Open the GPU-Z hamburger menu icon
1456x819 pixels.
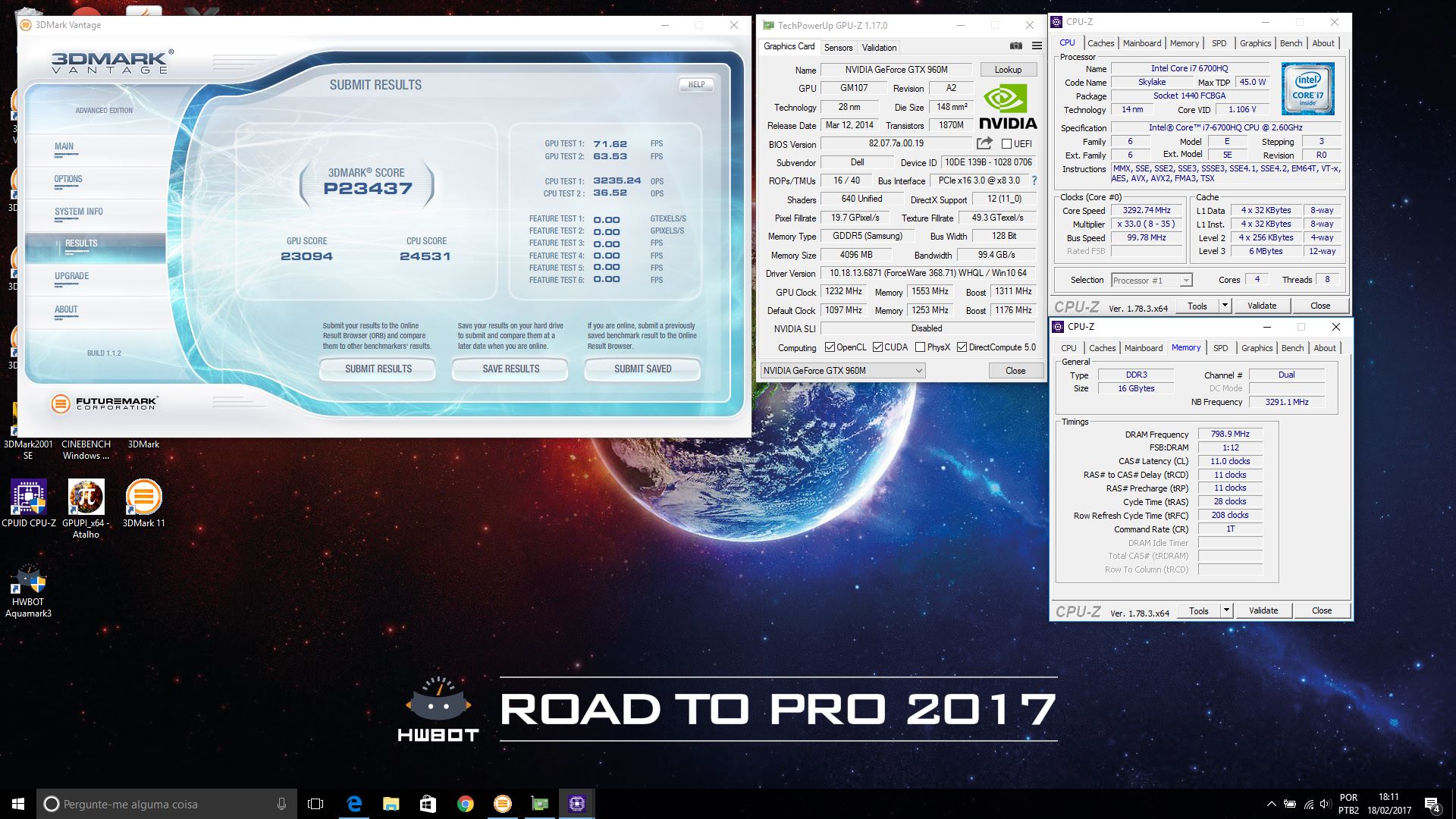point(1037,46)
